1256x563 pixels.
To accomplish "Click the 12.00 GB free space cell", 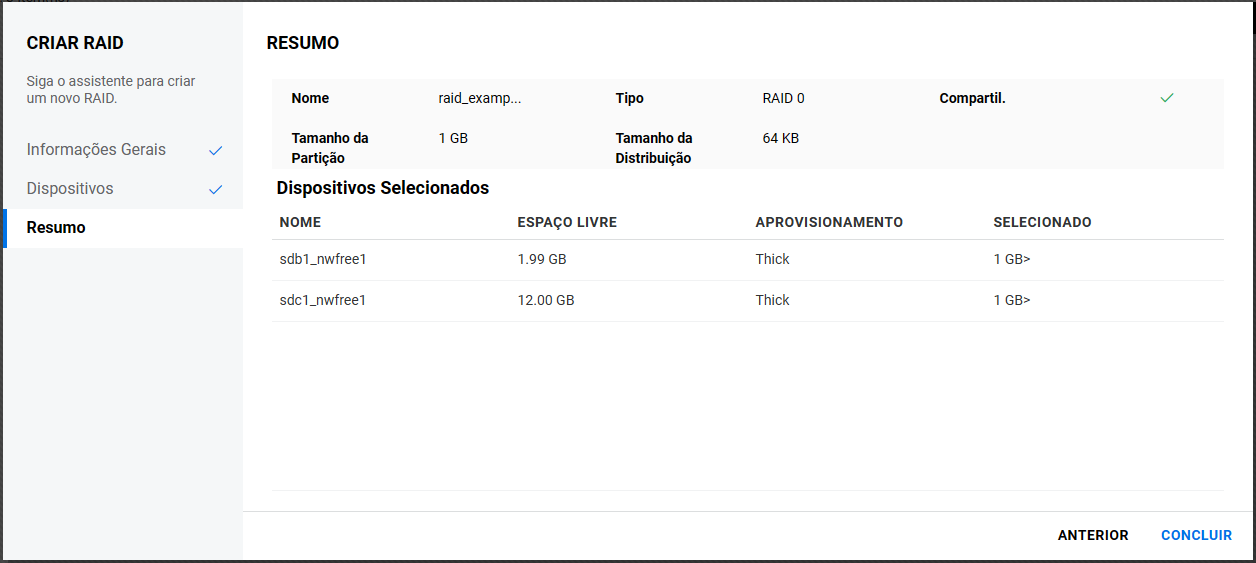I will [x=546, y=301].
